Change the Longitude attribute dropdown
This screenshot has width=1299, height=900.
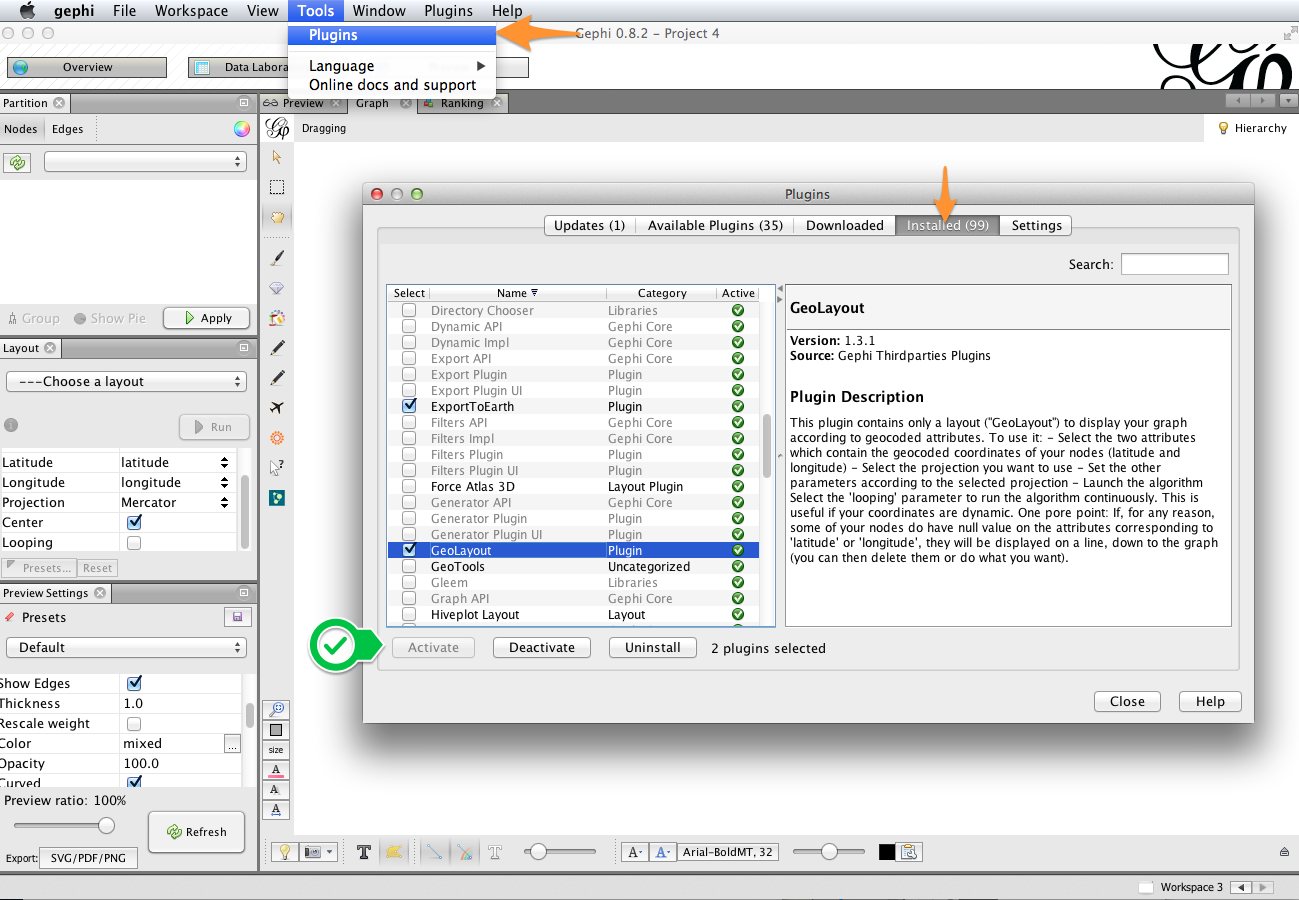(177, 482)
